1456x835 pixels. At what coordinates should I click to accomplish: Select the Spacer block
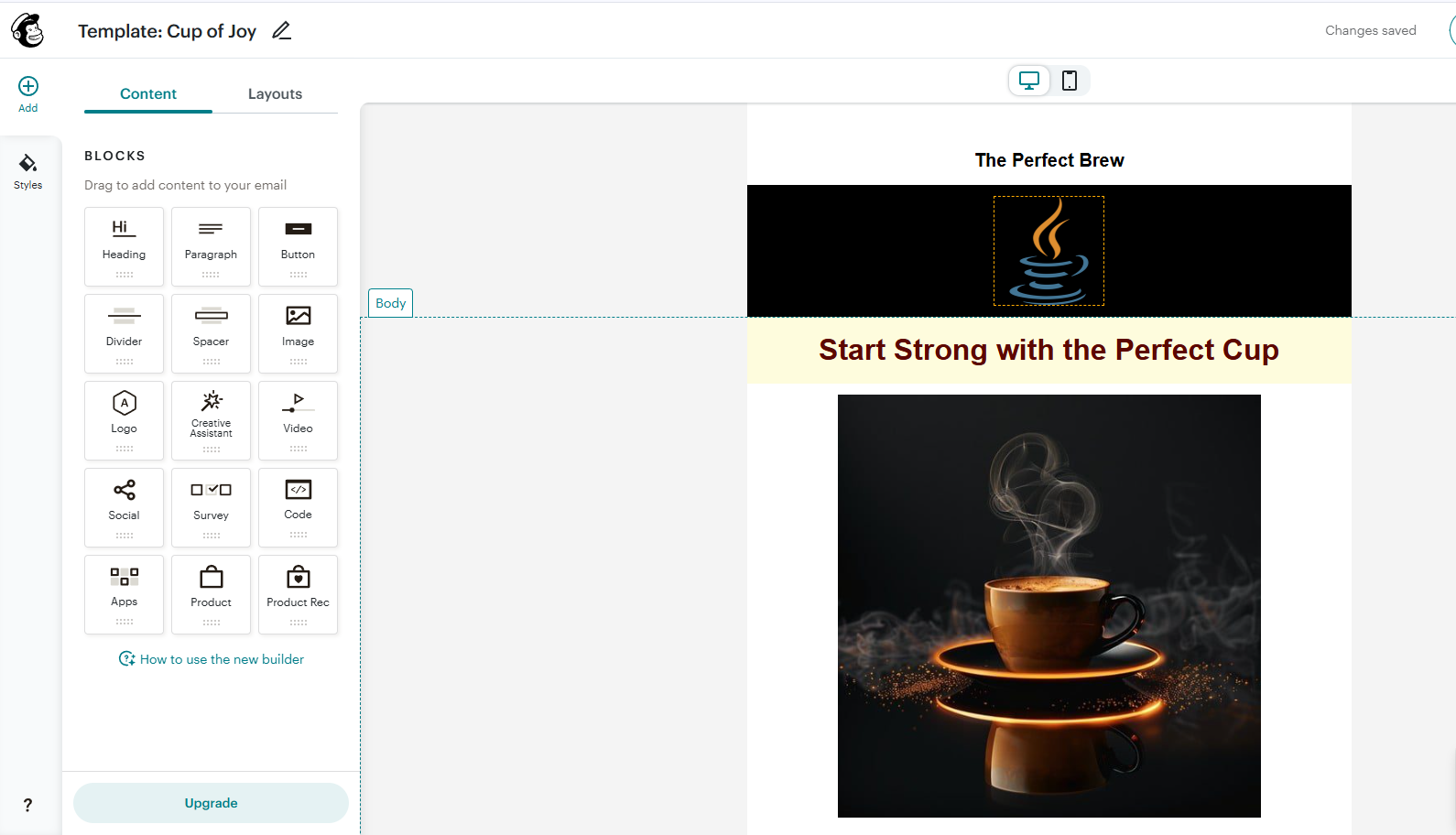tap(211, 333)
